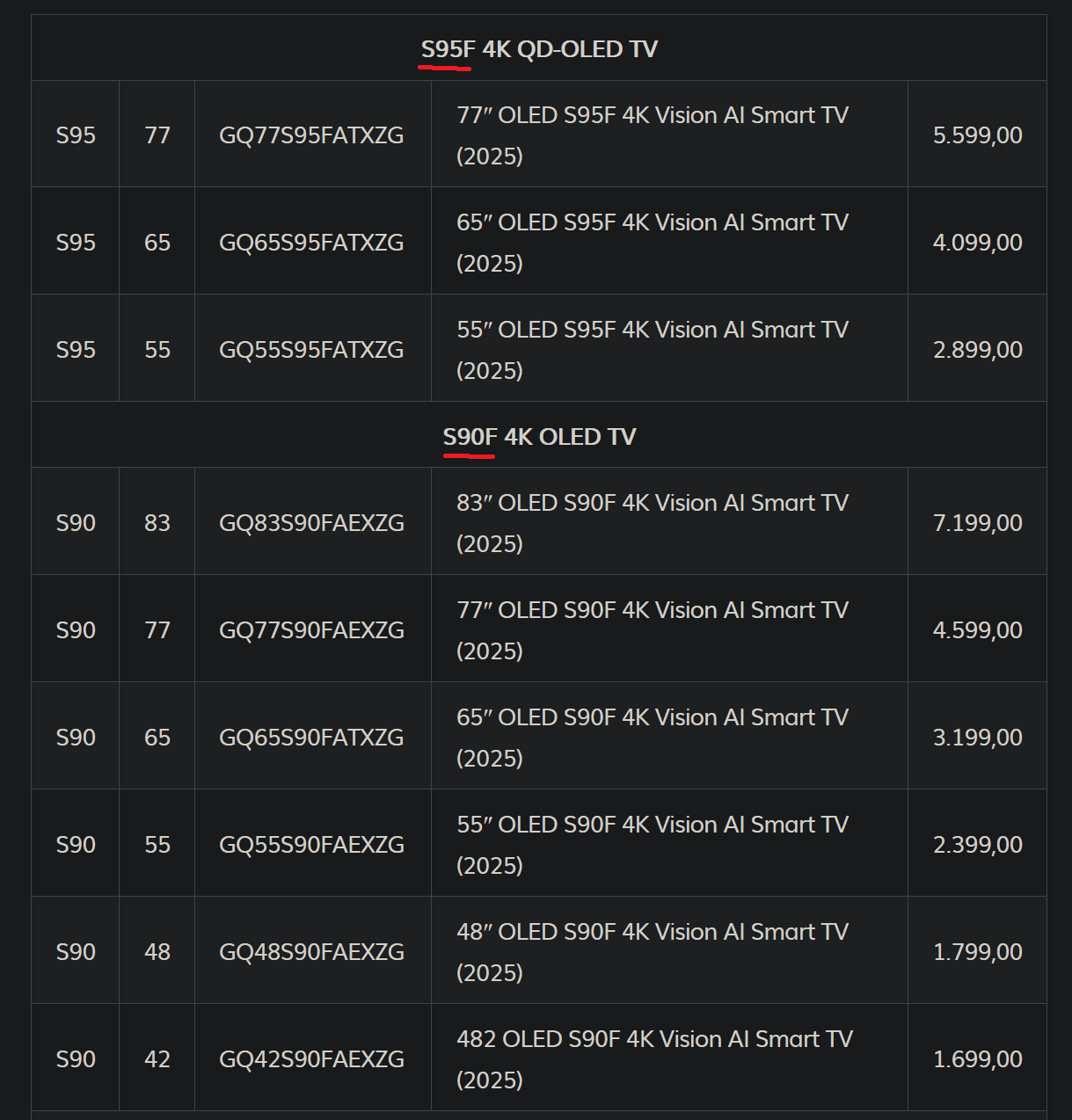
Task: Click the price 2.399,00
Action: click(977, 845)
